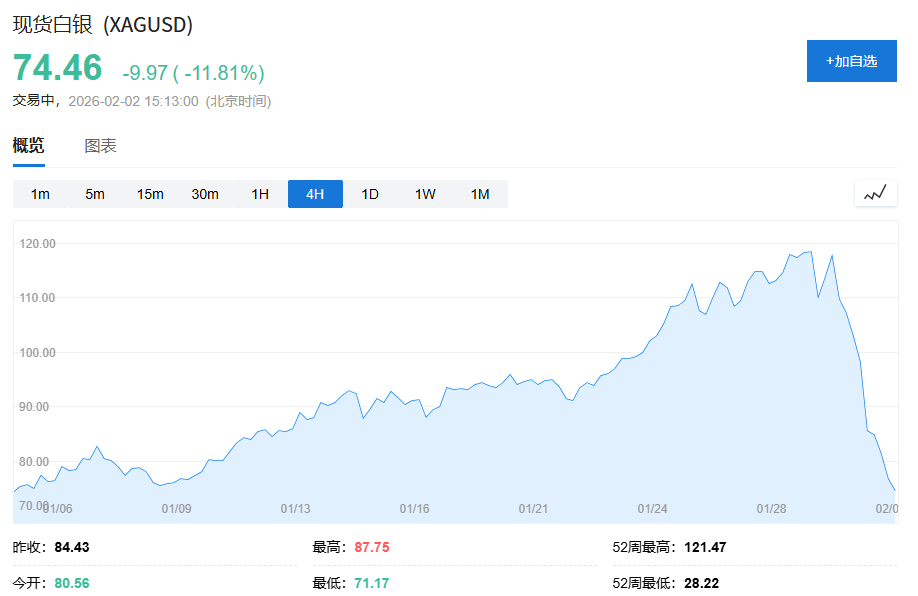Click the 01/28 date label on chart
This screenshot has height=596, width=918.
[x=772, y=509]
